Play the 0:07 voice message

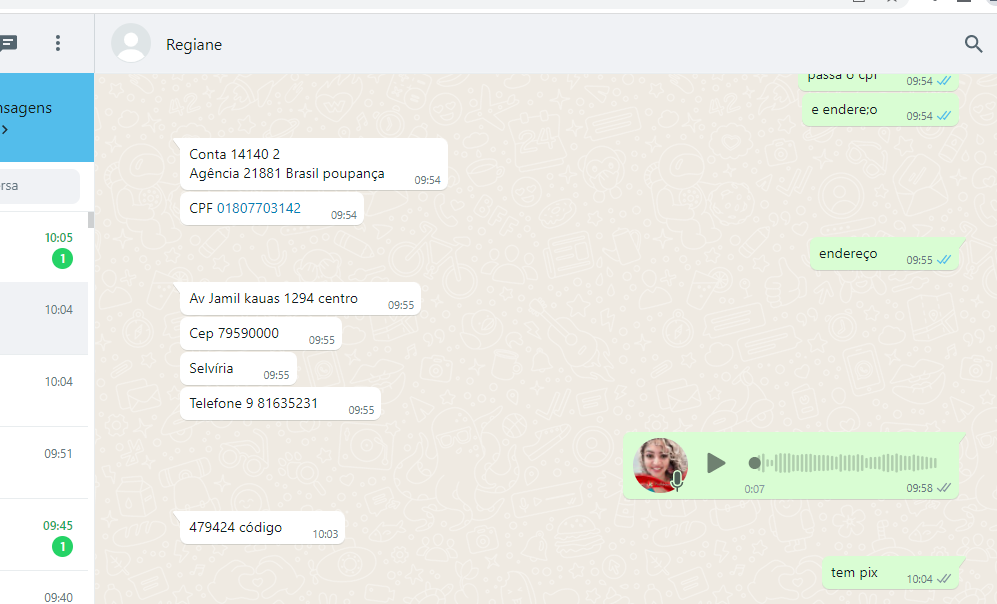(716, 463)
